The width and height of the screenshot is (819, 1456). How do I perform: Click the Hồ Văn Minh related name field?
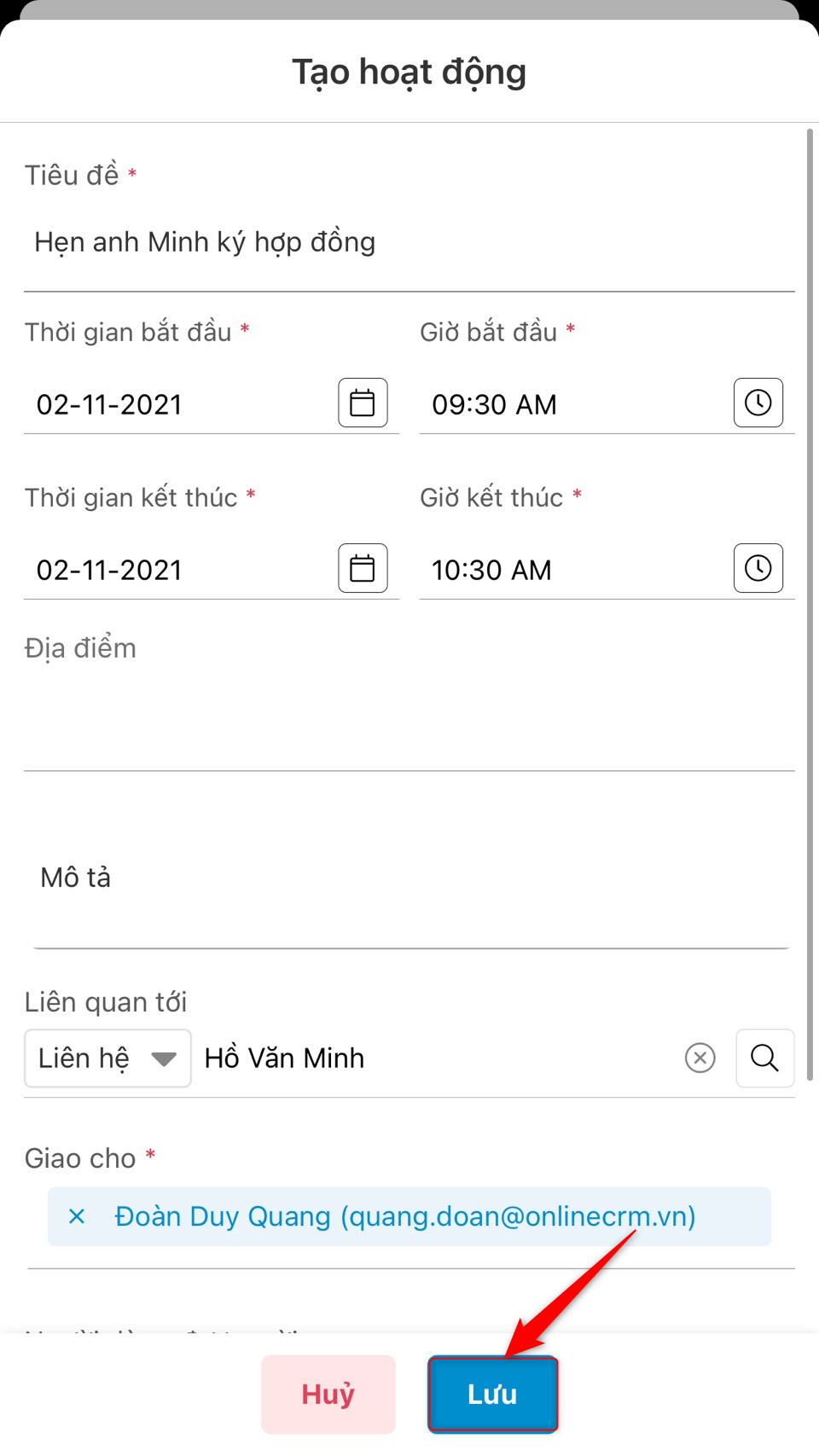coord(435,1059)
